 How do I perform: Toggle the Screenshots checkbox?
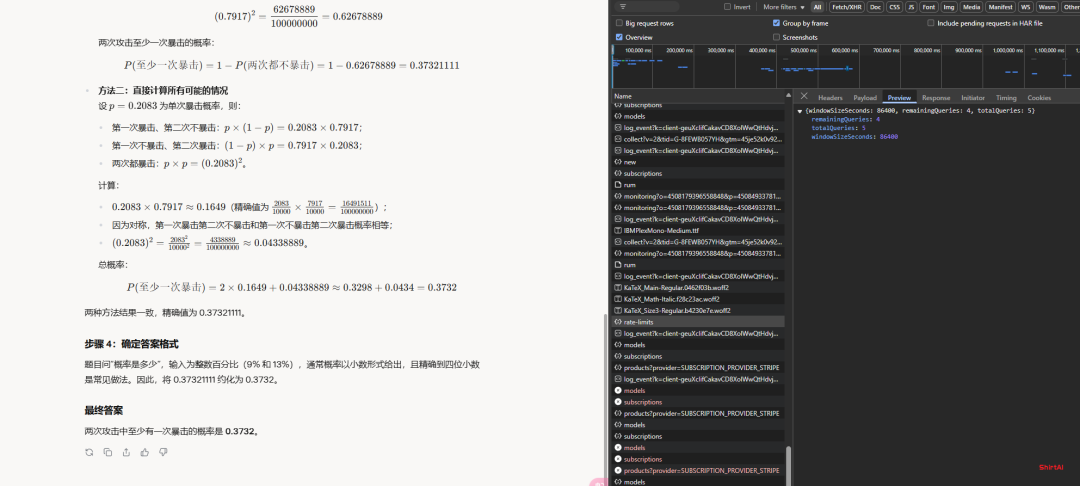[x=777, y=37]
